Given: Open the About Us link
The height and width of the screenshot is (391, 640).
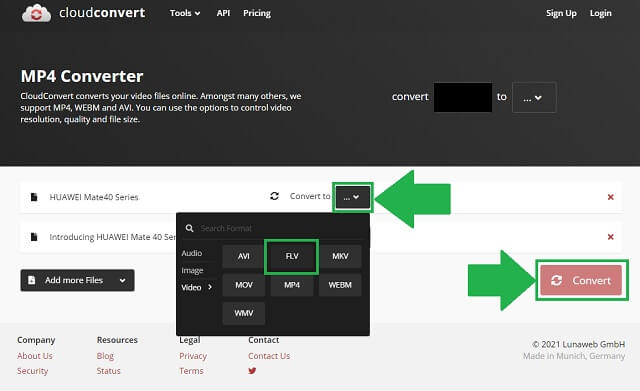Looking at the screenshot, I should tap(35, 356).
